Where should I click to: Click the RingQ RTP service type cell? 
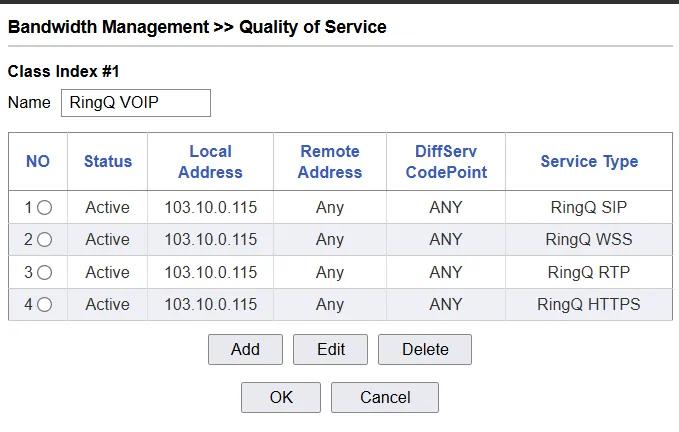pos(589,272)
